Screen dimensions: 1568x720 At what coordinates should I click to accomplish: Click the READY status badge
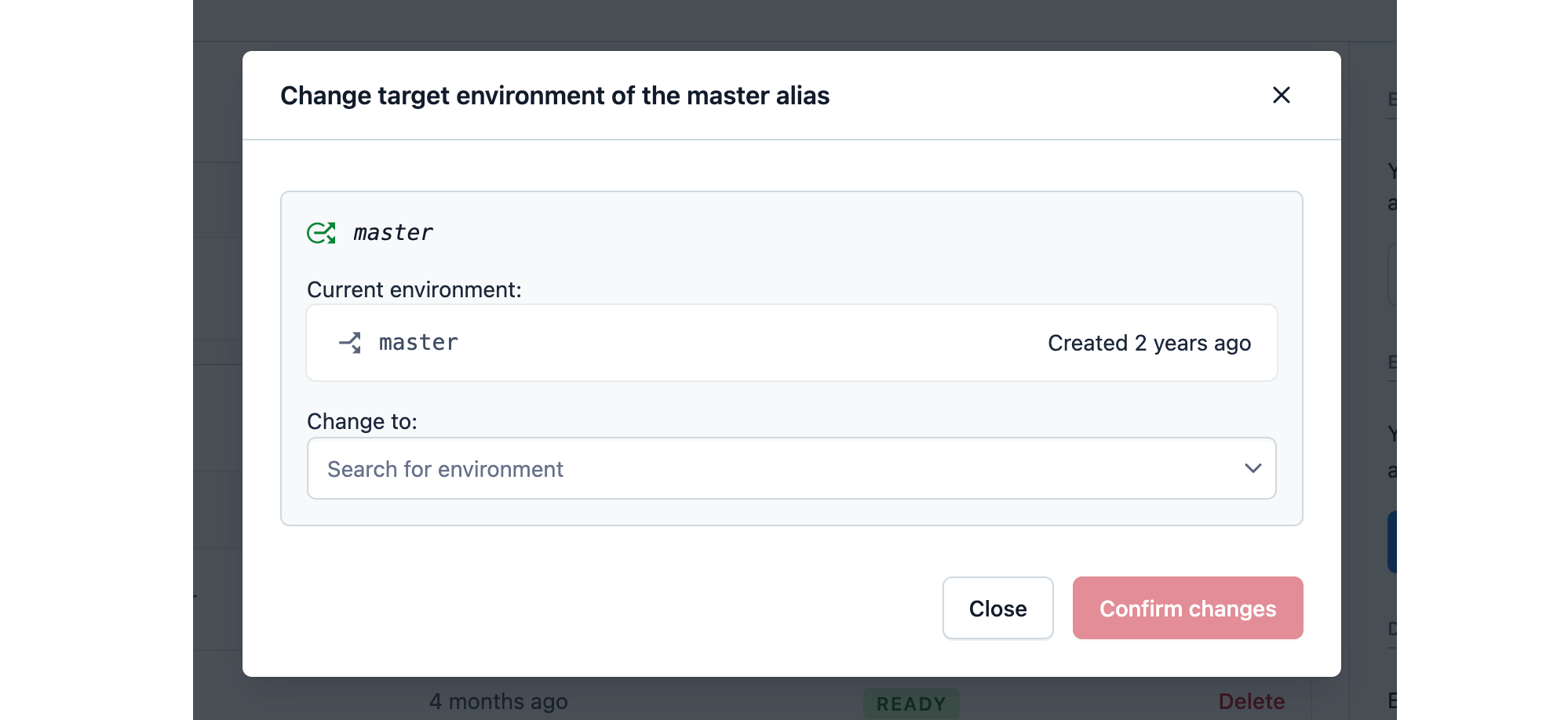[910, 703]
